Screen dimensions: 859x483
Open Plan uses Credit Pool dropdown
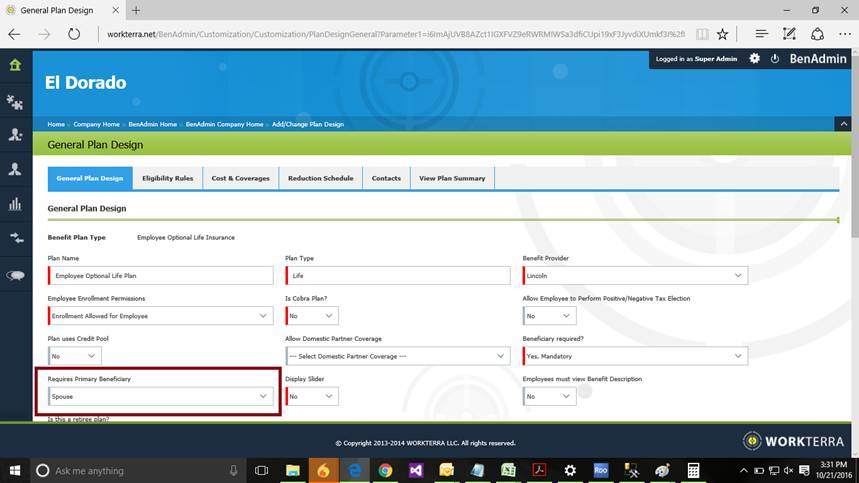75,356
